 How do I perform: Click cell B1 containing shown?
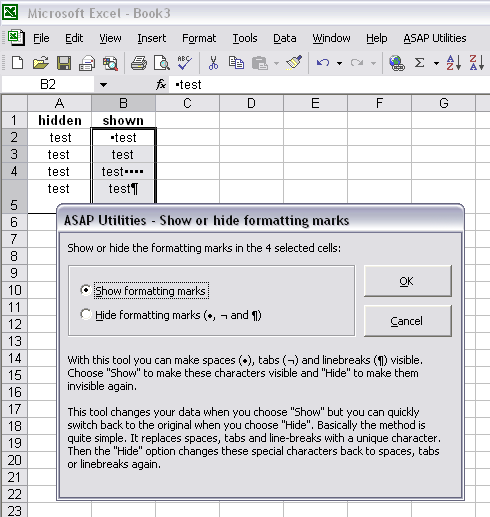click(x=123, y=120)
